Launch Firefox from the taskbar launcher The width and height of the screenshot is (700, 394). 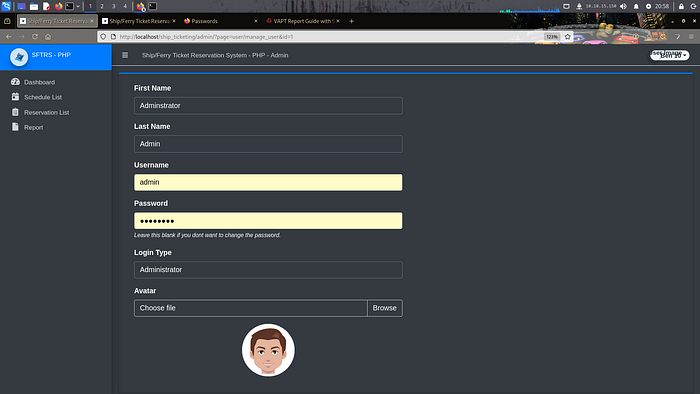(x=58, y=6)
